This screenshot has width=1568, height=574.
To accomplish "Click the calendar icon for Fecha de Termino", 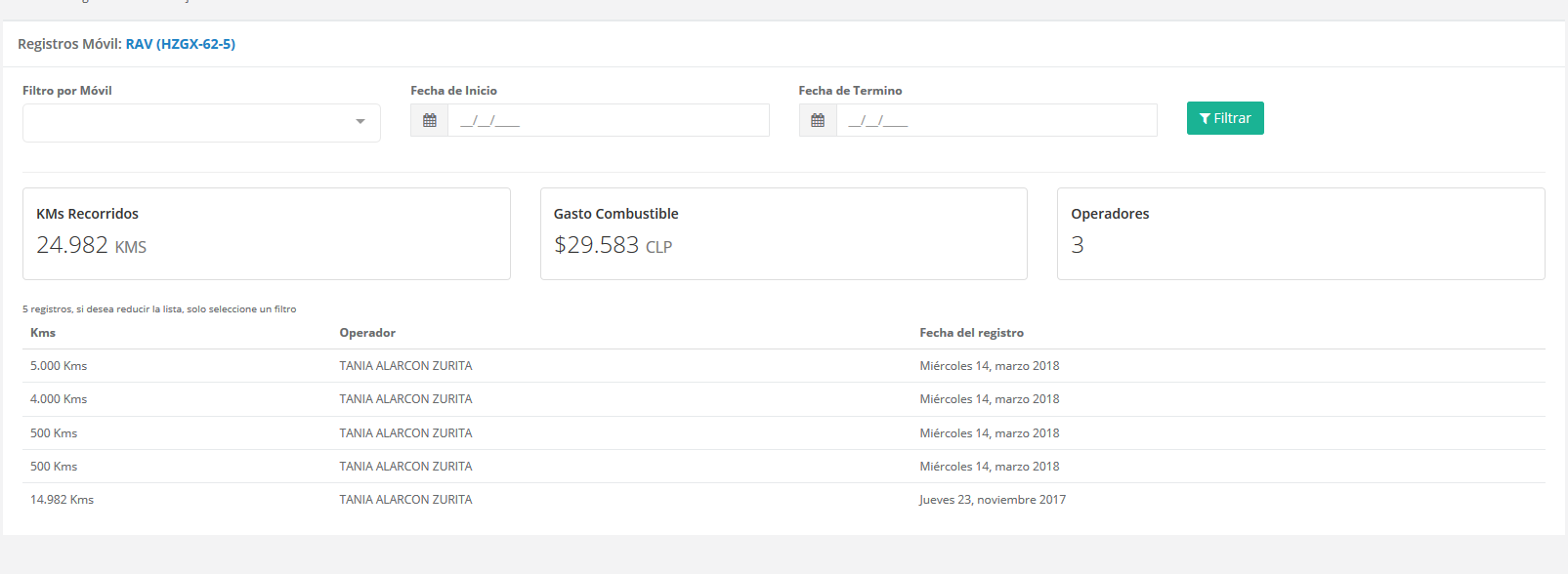I will [818, 120].
